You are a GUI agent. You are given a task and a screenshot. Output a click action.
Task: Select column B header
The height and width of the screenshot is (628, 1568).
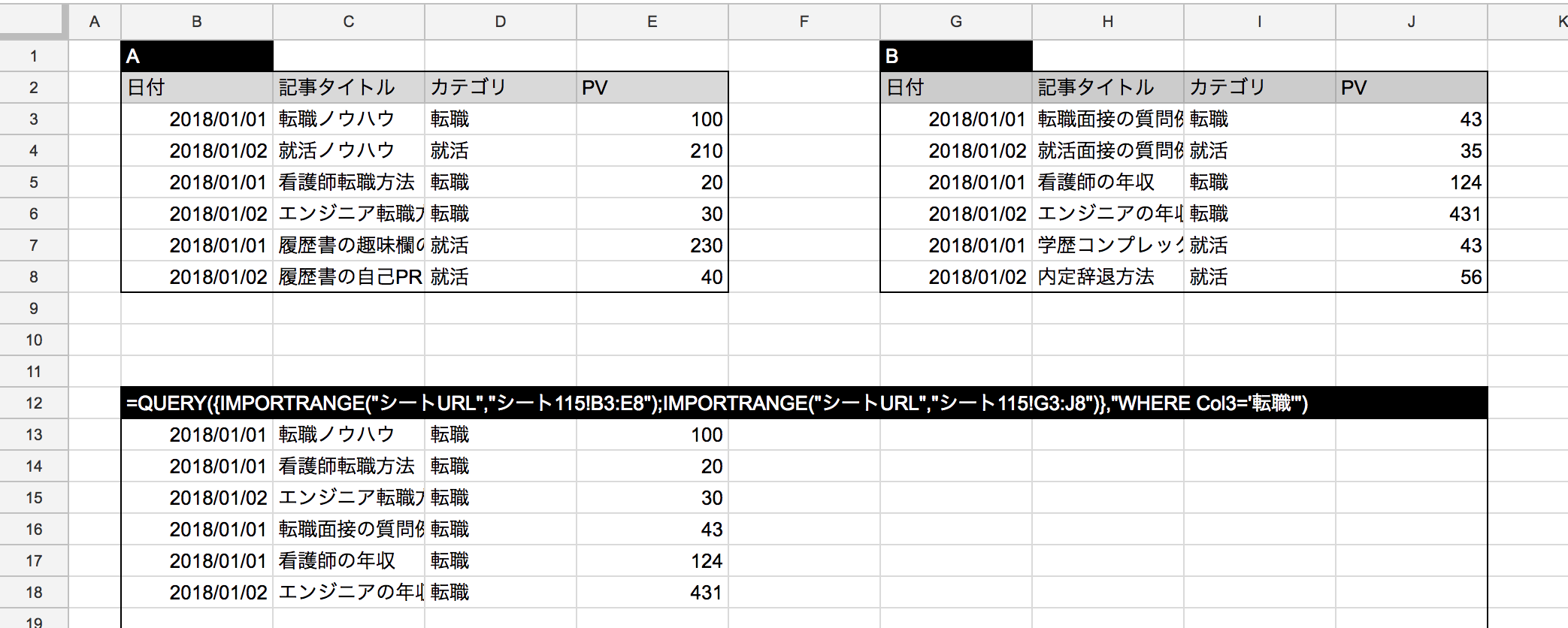click(x=197, y=22)
